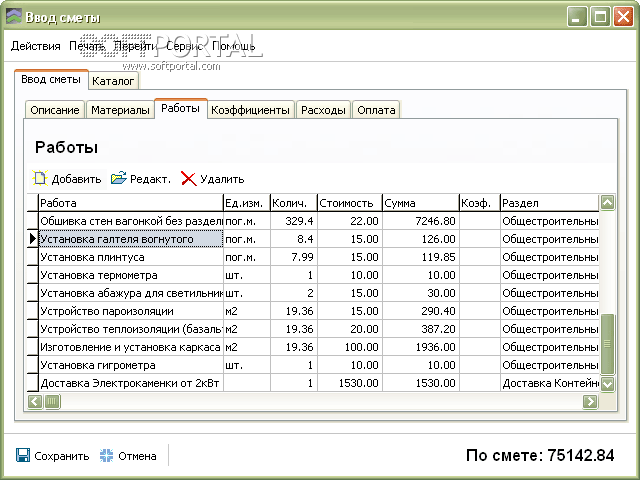This screenshot has width=640, height=480.
Task: Switch to the Каталог tab
Action: pyautogui.click(x=113, y=81)
